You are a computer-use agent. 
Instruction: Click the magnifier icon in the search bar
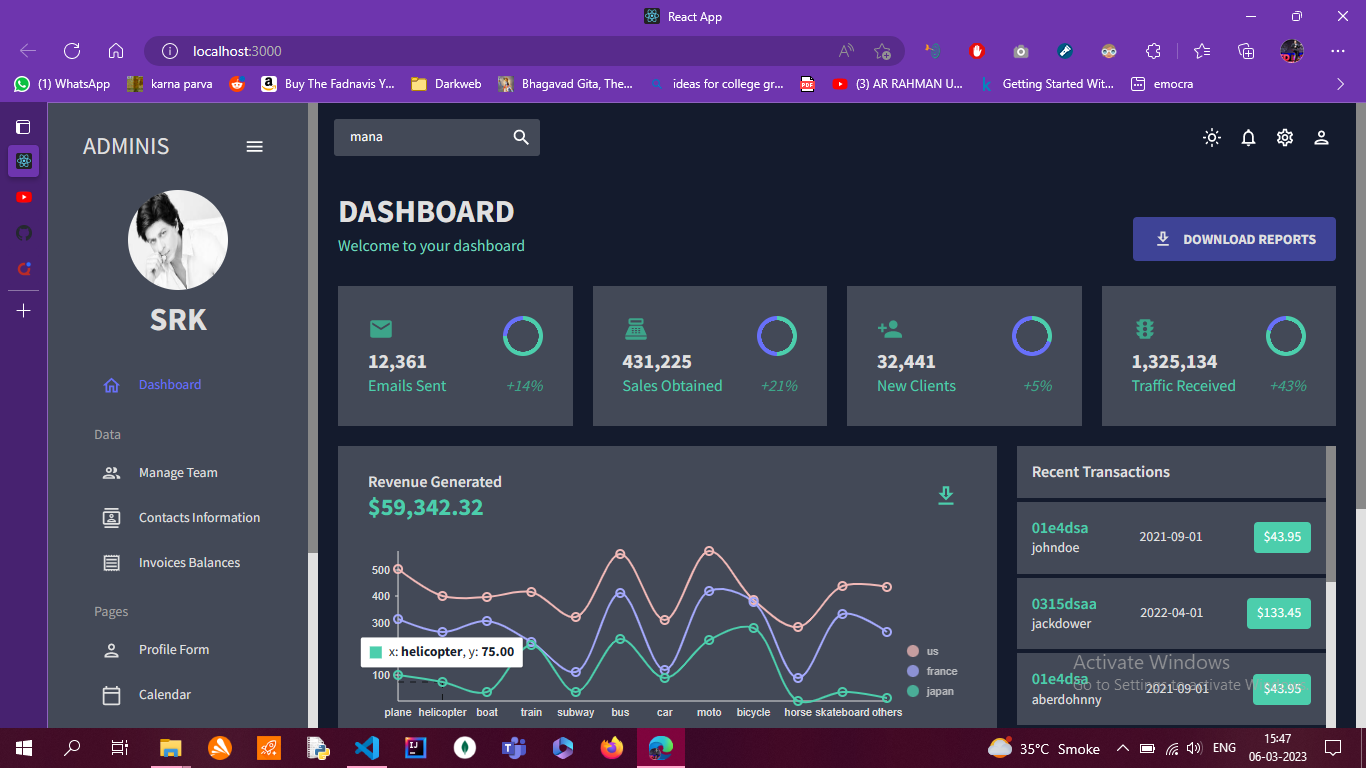tap(520, 137)
